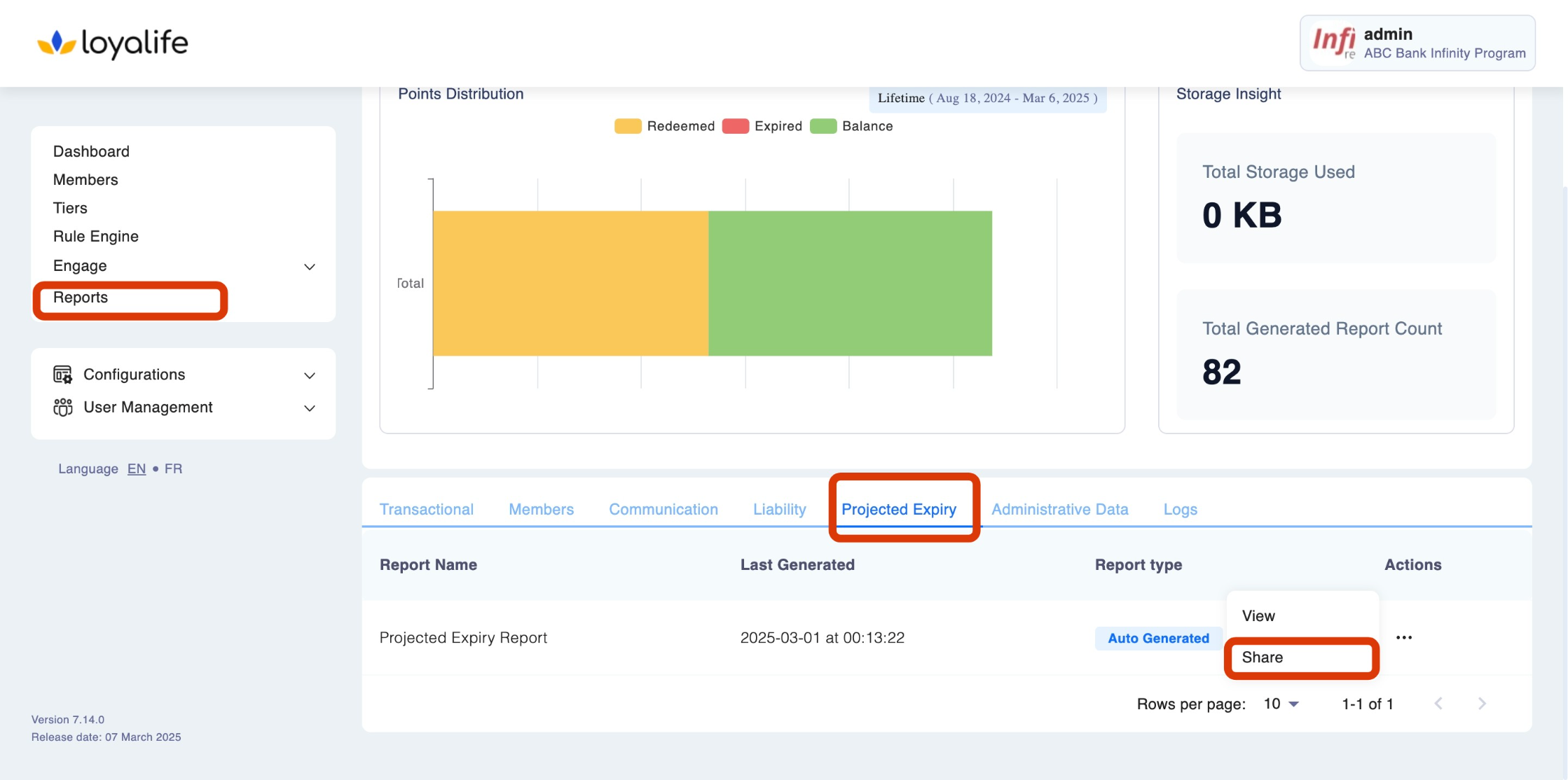Click the Lifetime date range selector

pyautogui.click(x=987, y=98)
